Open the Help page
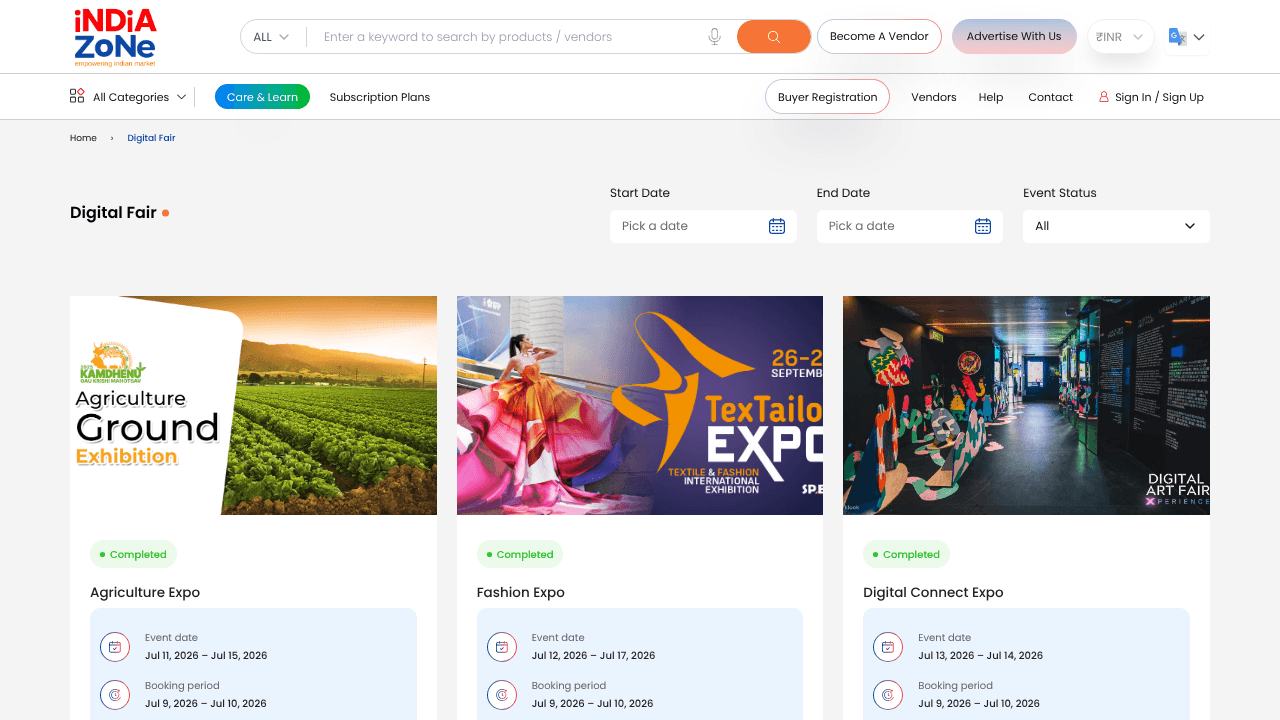This screenshot has width=1280, height=720. [991, 97]
